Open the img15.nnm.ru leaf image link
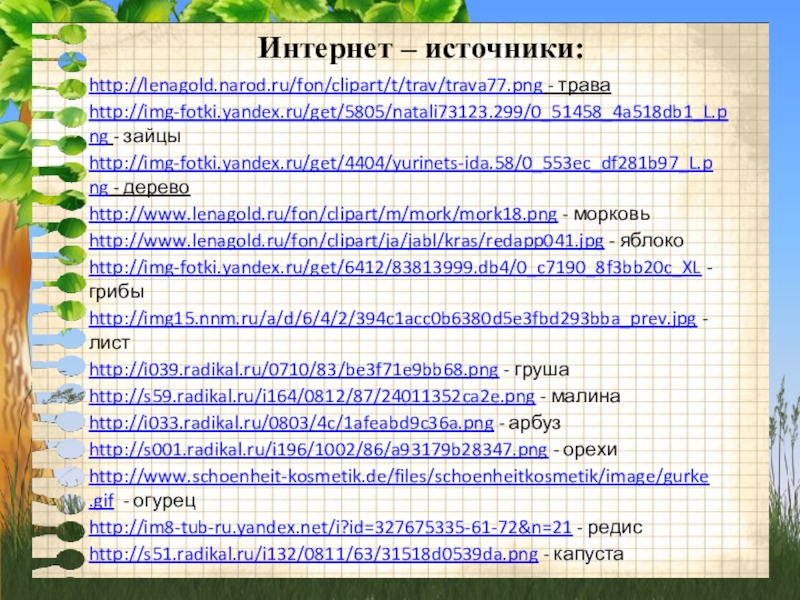The height and width of the screenshot is (600, 800). (392, 318)
